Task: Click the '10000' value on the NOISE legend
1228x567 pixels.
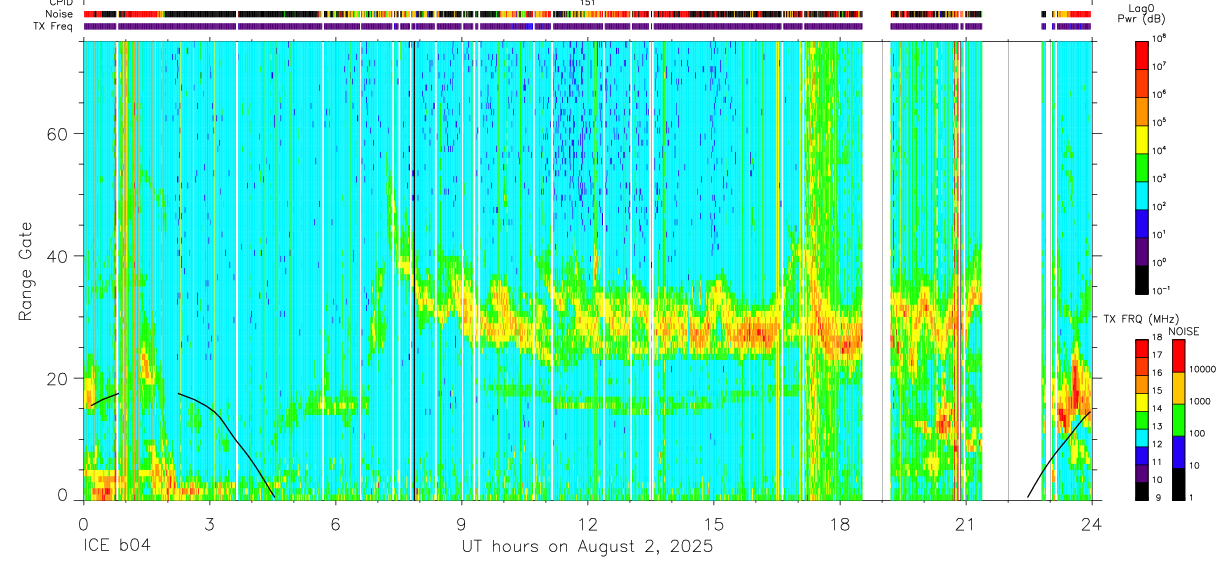Action: [1205, 369]
